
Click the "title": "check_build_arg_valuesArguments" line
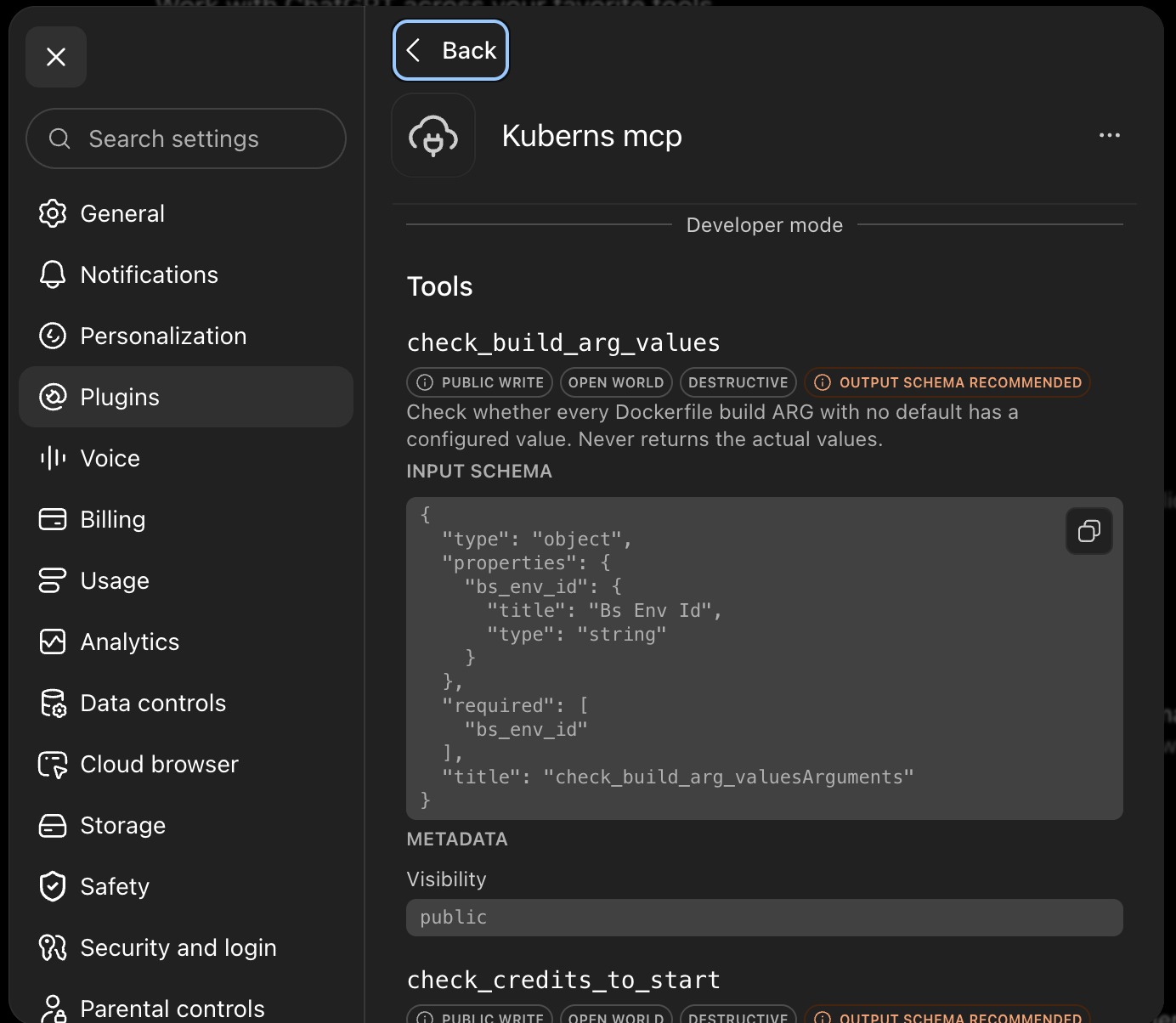[x=678, y=777]
